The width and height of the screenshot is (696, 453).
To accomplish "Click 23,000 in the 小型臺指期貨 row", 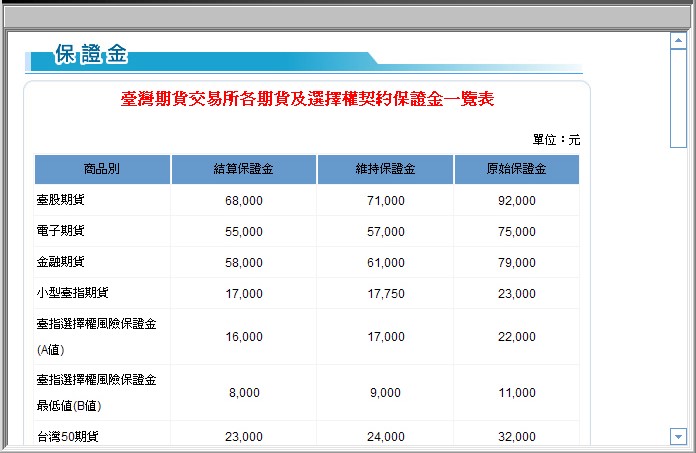I will point(517,294).
